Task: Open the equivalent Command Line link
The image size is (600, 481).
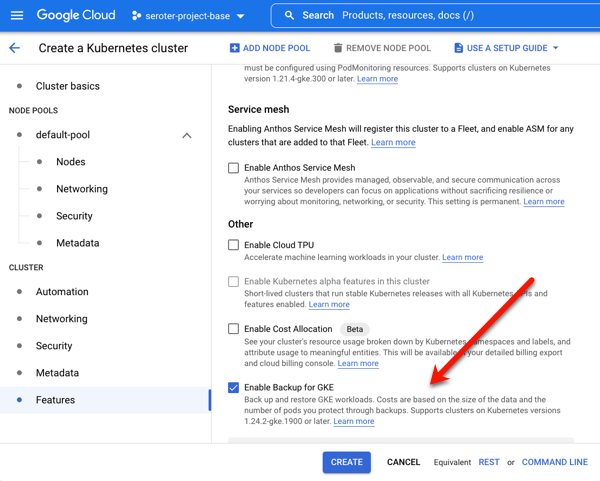Action: pyautogui.click(x=554, y=462)
